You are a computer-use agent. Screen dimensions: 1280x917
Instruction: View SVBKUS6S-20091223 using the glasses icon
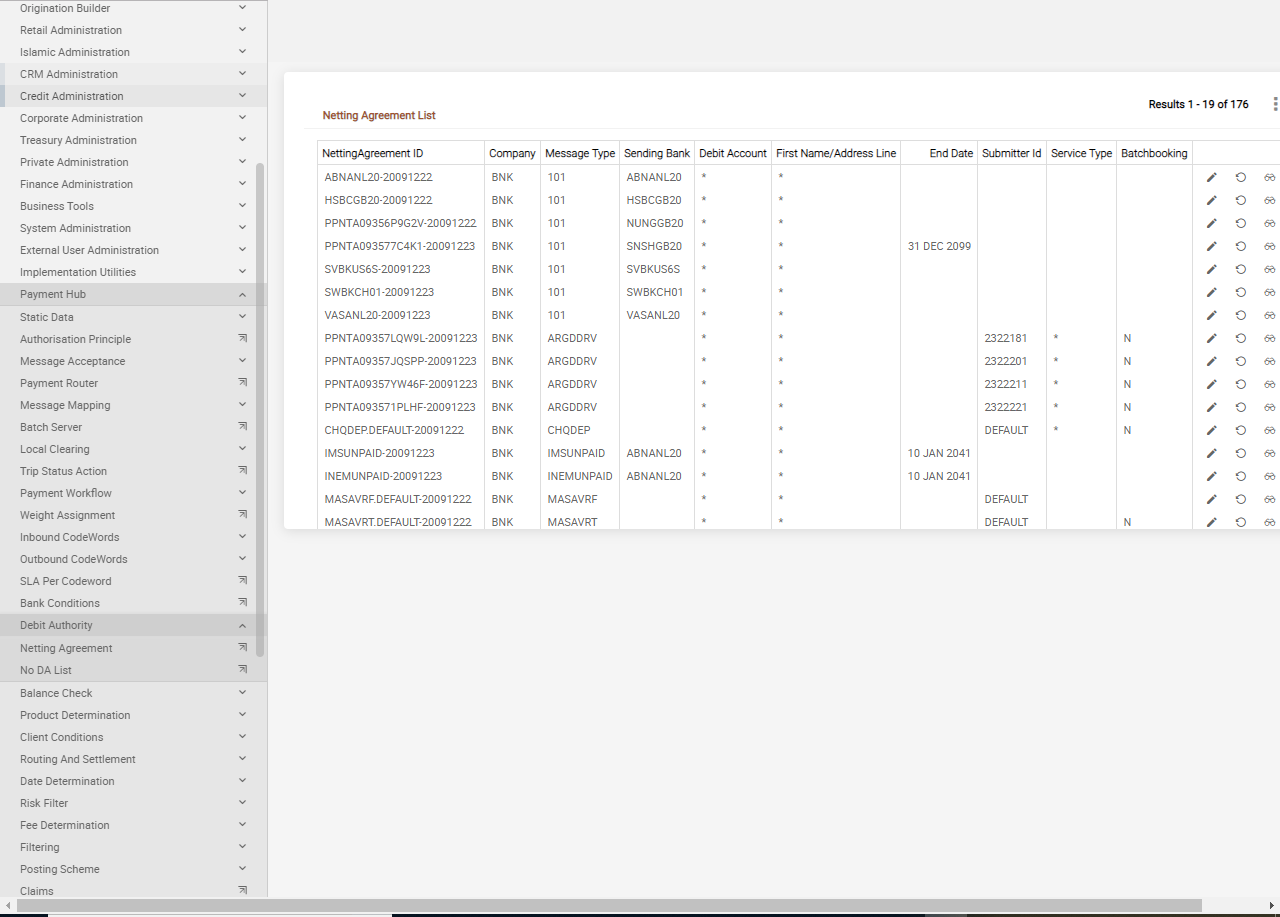point(1269,269)
